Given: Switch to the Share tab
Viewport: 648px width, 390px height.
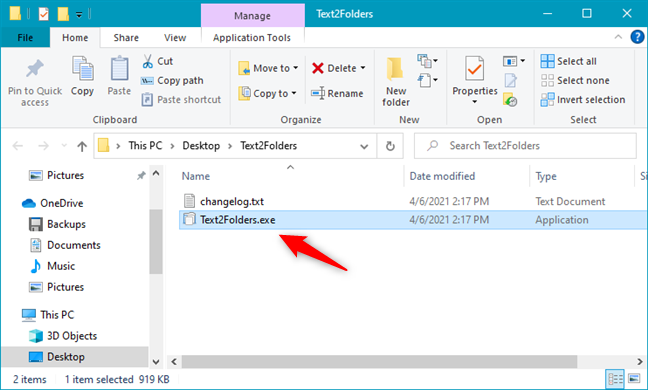Looking at the screenshot, I should pos(126,38).
